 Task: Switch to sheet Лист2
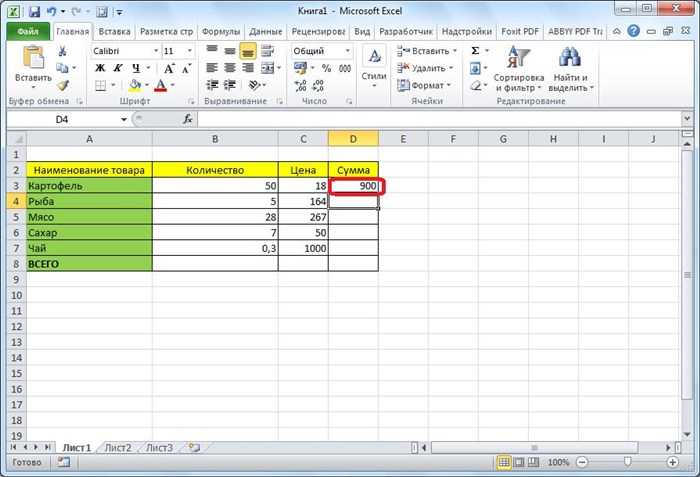118,448
